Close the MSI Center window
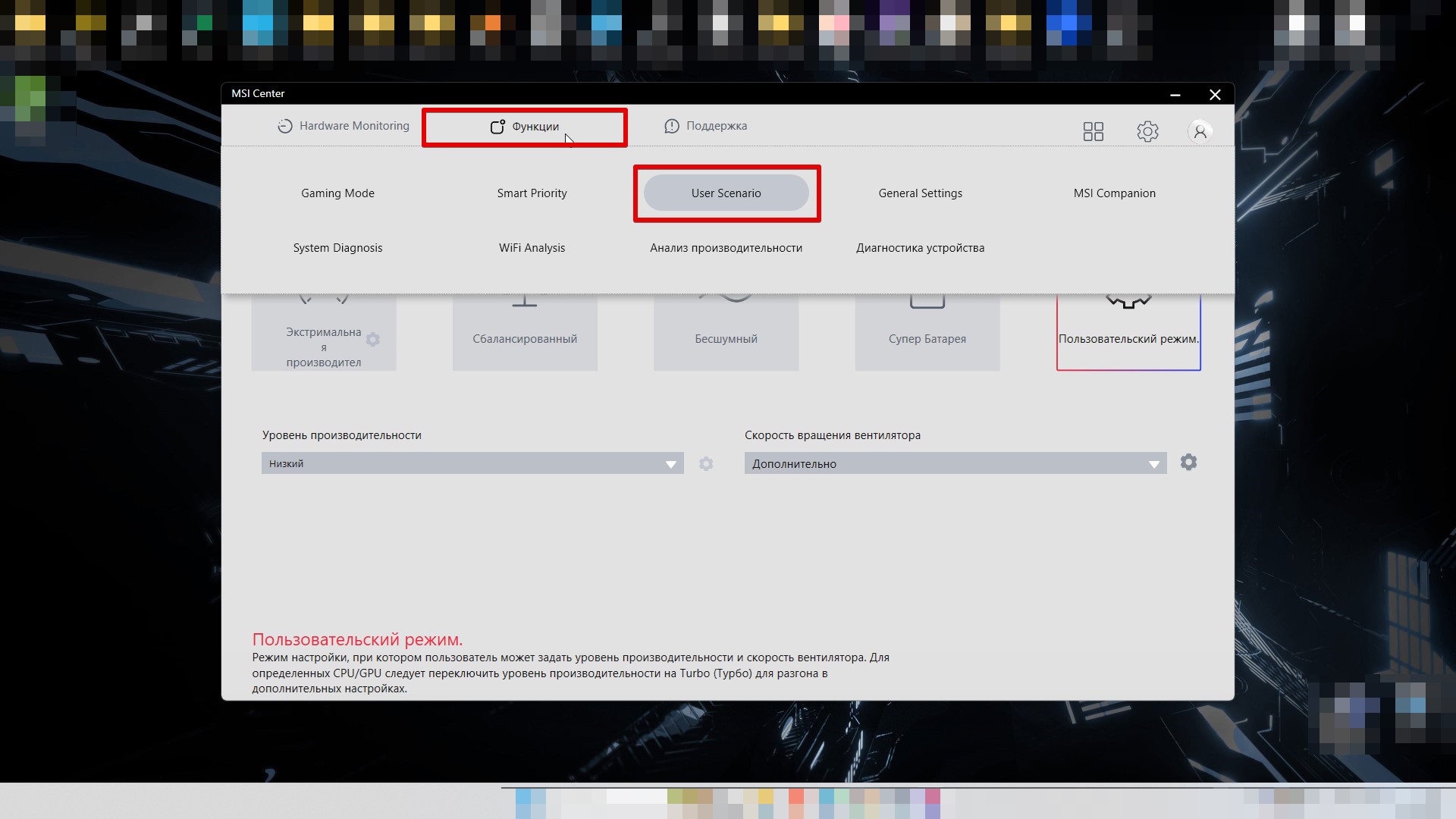Image resolution: width=1456 pixels, height=819 pixels. (1215, 95)
